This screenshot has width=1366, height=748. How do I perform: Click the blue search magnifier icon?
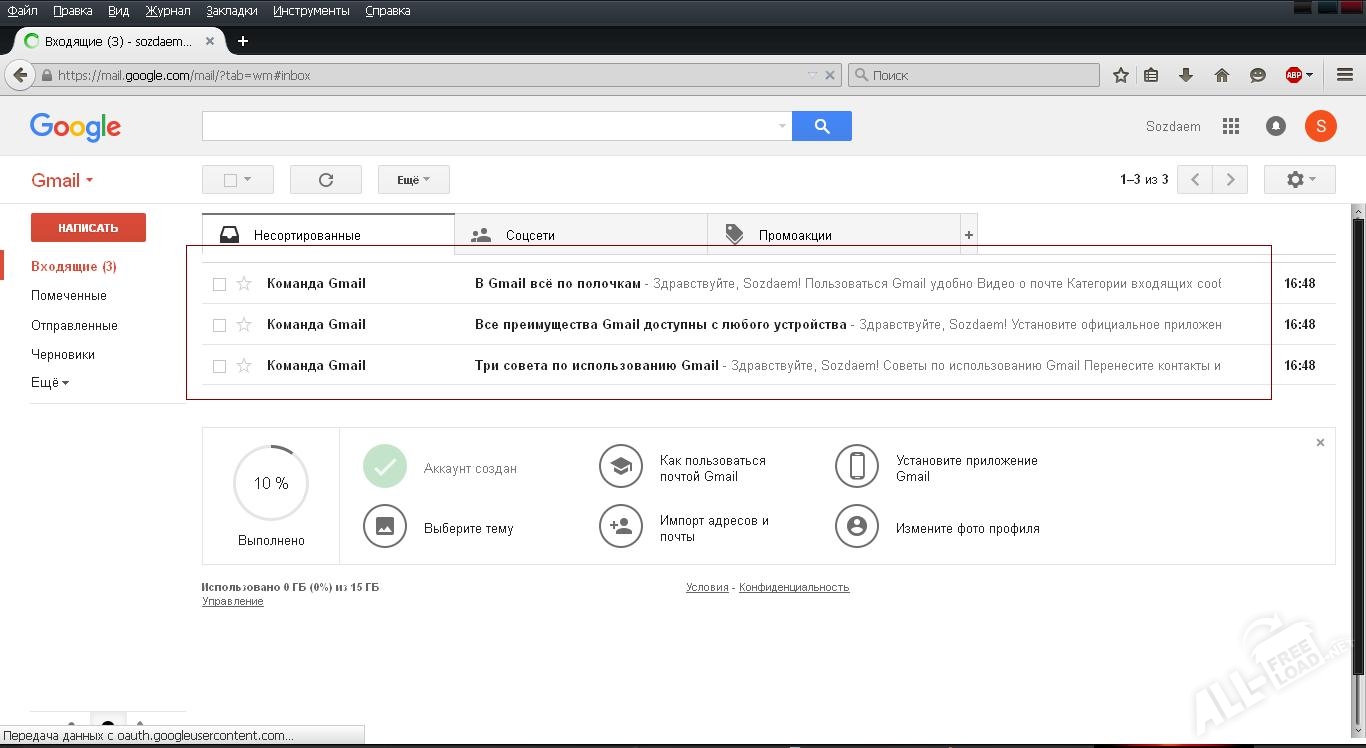(x=821, y=126)
